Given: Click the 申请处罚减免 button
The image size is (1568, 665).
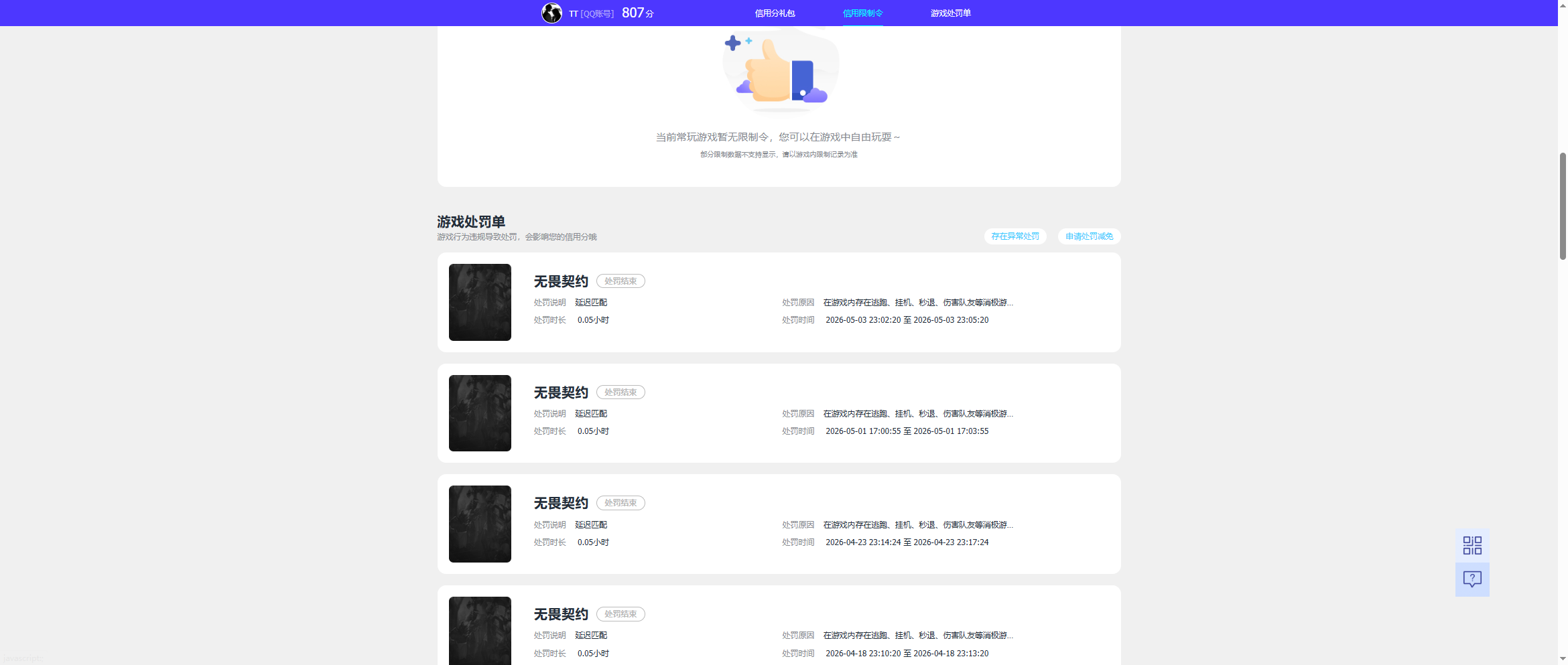Looking at the screenshot, I should click(x=1089, y=236).
